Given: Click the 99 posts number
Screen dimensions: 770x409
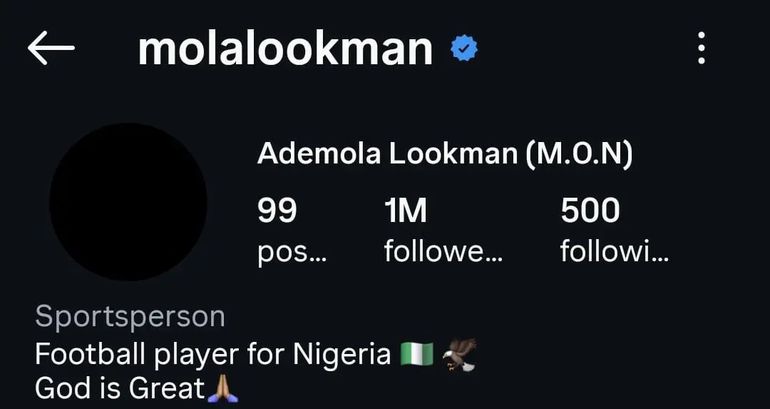Looking at the screenshot, I should pyautogui.click(x=277, y=211).
